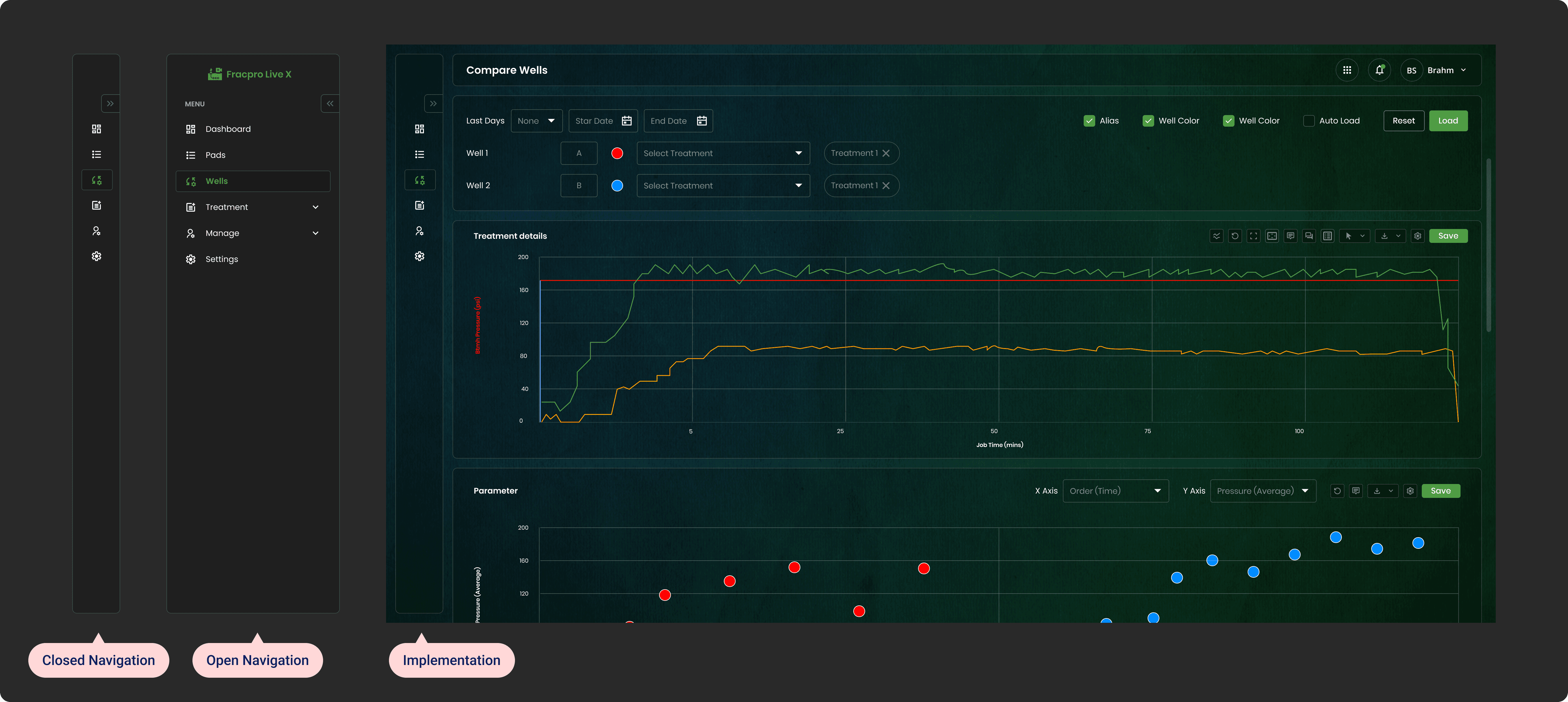Viewport: 1568px width, 702px height.
Task: Click the reset refresh icon in Parameter panel
Action: tap(1337, 491)
